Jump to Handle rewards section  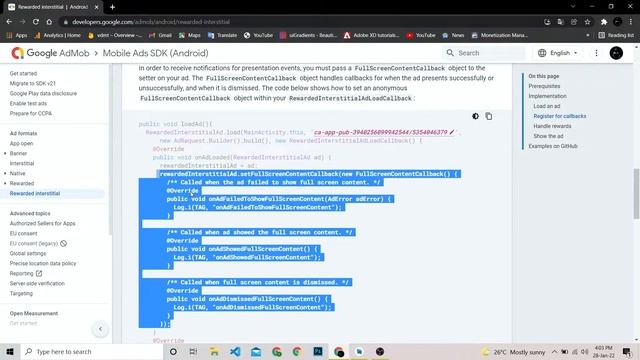552,126
